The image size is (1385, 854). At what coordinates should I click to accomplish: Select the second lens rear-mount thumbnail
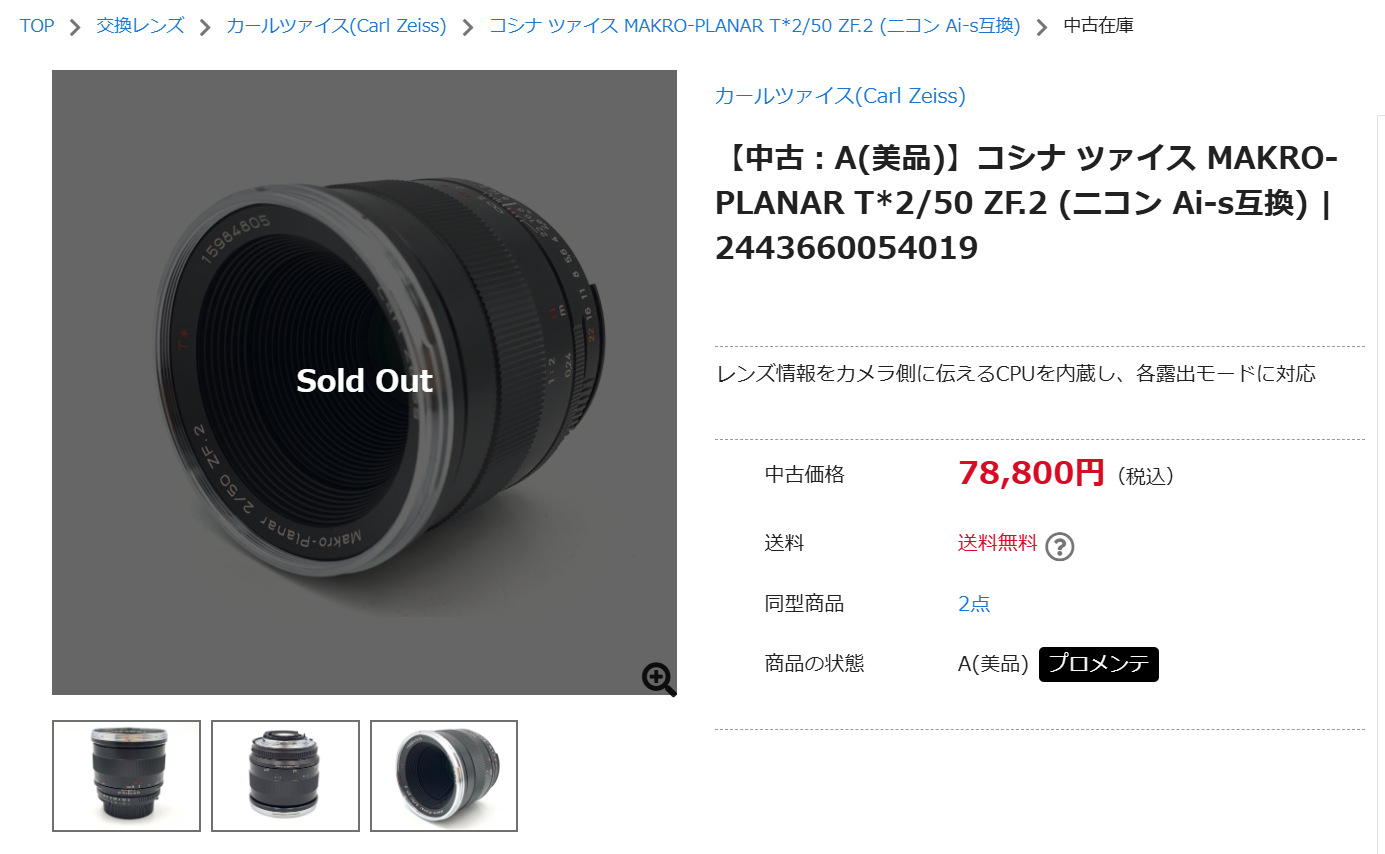tap(285, 776)
